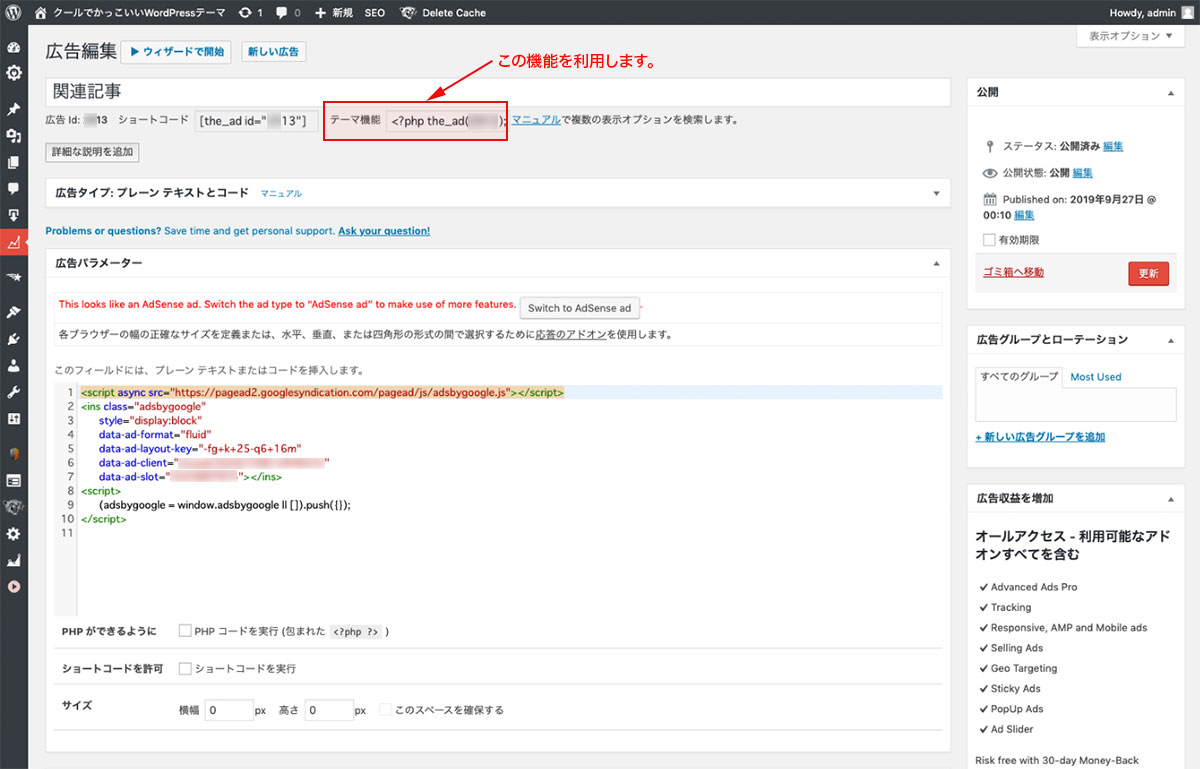The width and height of the screenshot is (1200, 769).
Task: Enable the 有効期限 expiry checkbox
Action: point(989,240)
